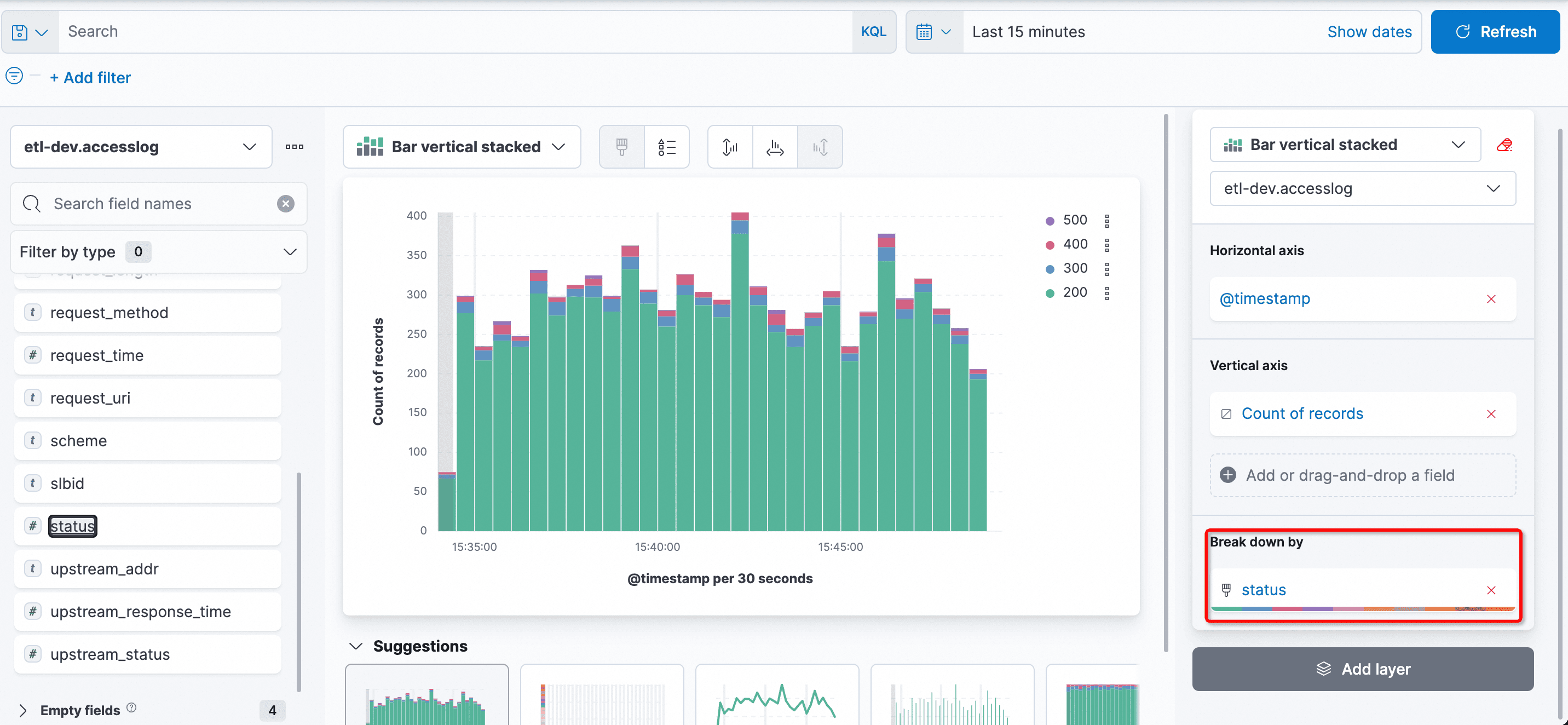The width and height of the screenshot is (1568, 725).
Task: Open index pattern three-dot options menu
Action: [295, 147]
